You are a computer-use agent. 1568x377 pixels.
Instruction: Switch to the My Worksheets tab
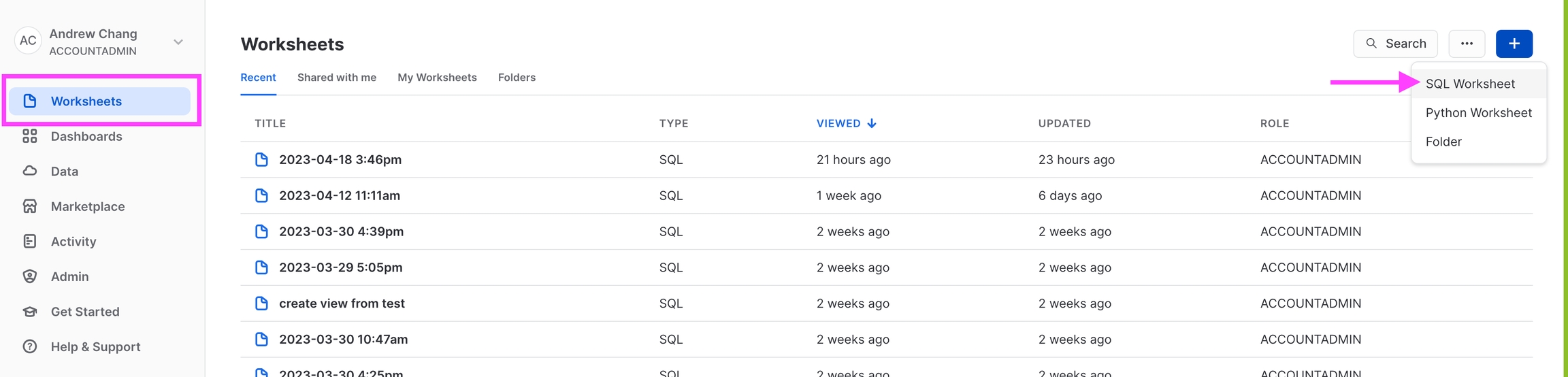click(437, 78)
